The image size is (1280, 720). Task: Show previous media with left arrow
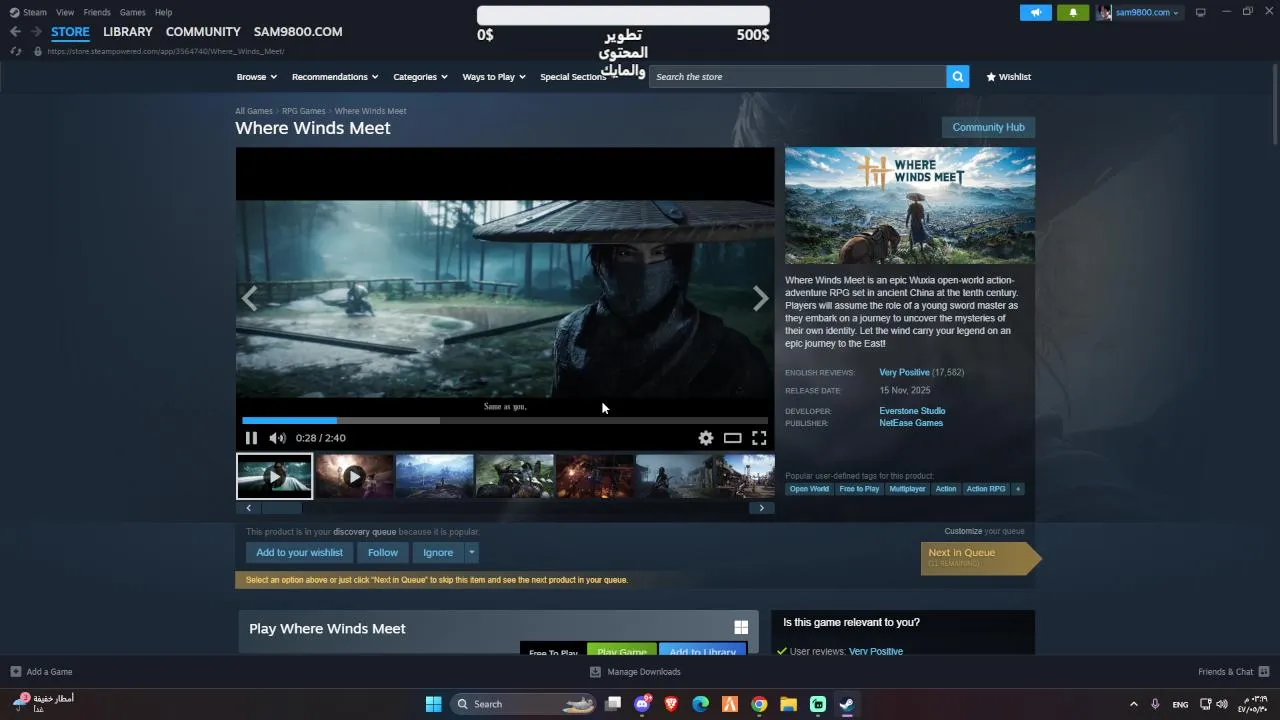250,298
